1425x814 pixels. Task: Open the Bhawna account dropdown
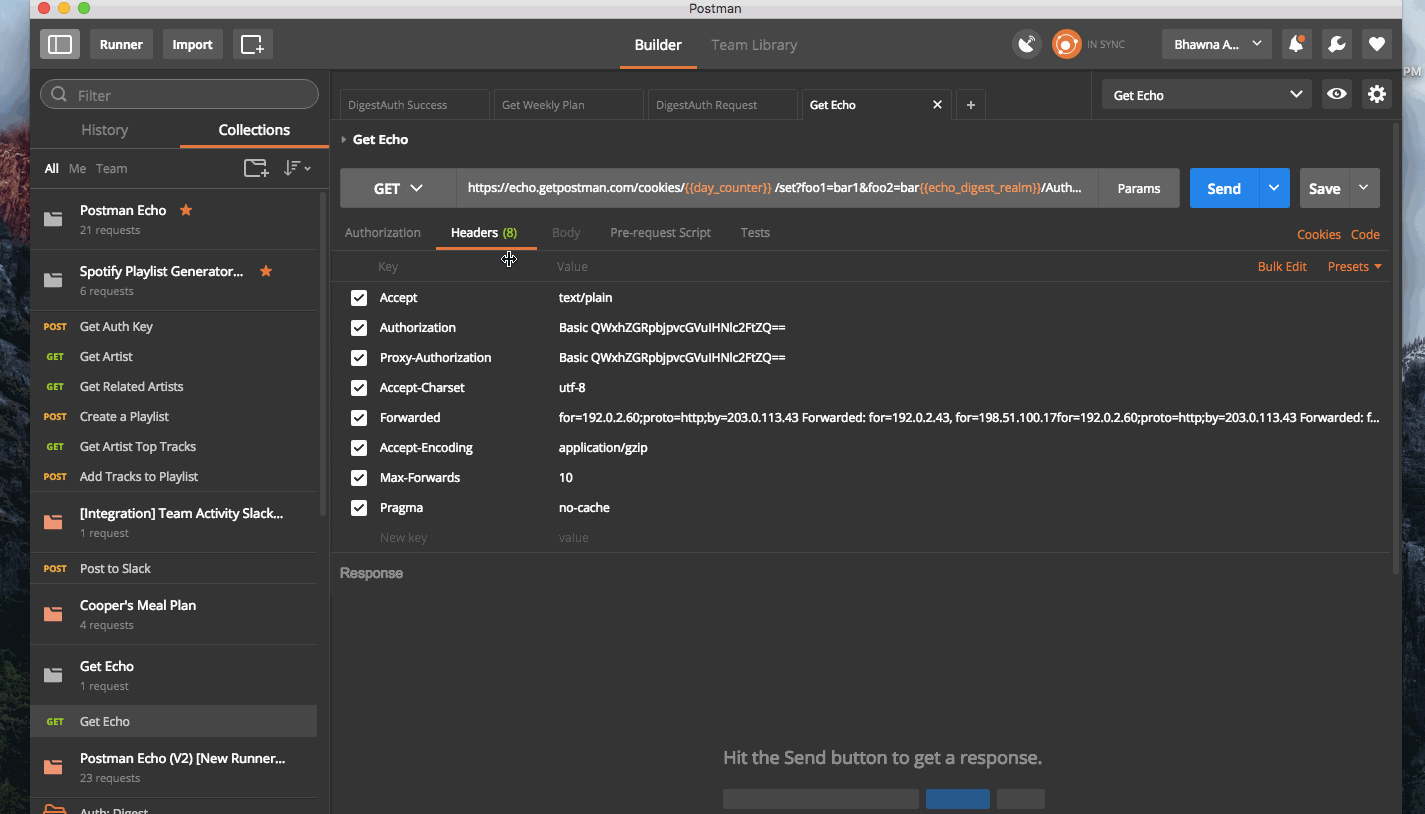tap(1217, 44)
